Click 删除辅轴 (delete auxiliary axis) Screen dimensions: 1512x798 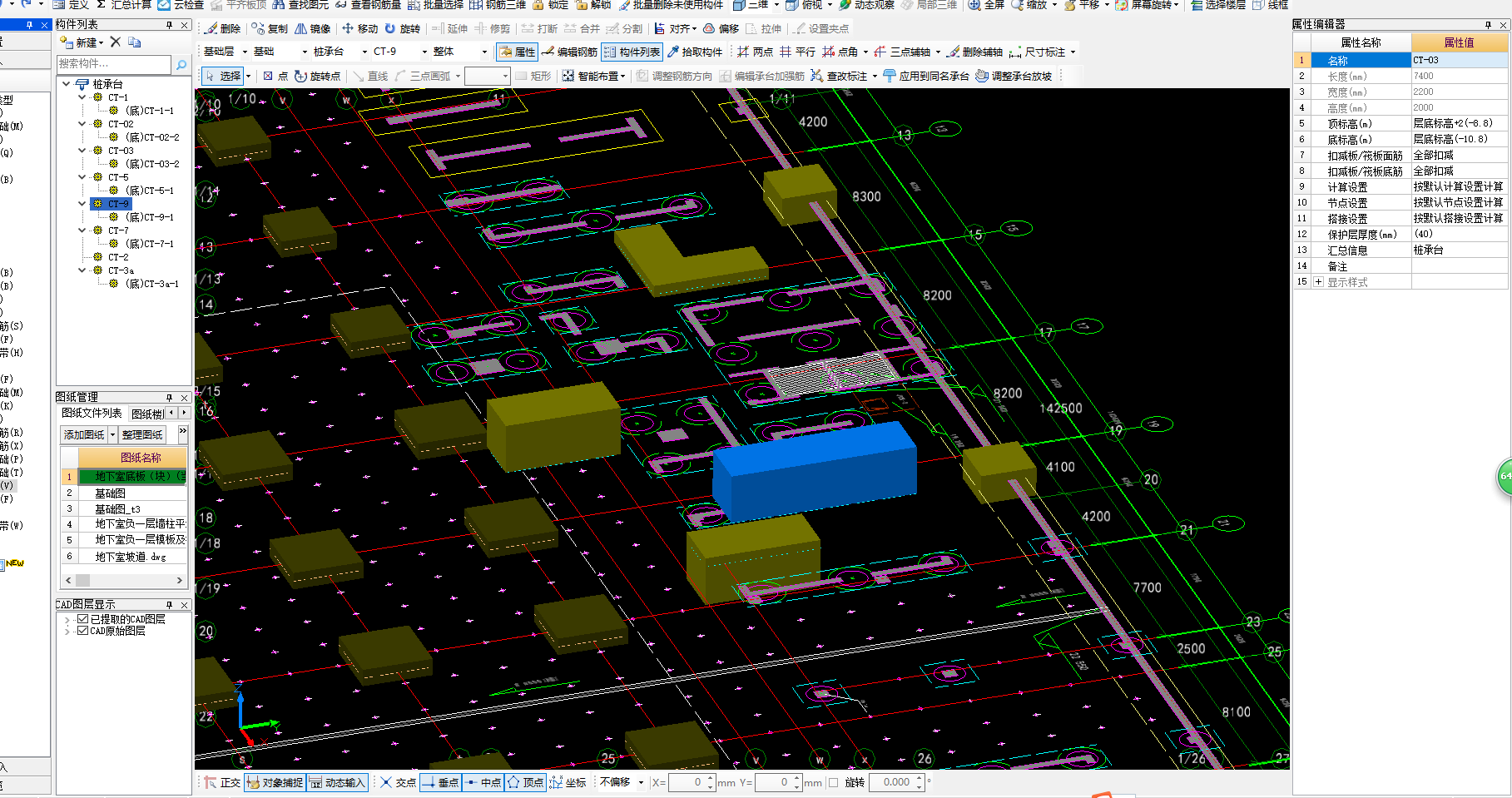tap(974, 52)
